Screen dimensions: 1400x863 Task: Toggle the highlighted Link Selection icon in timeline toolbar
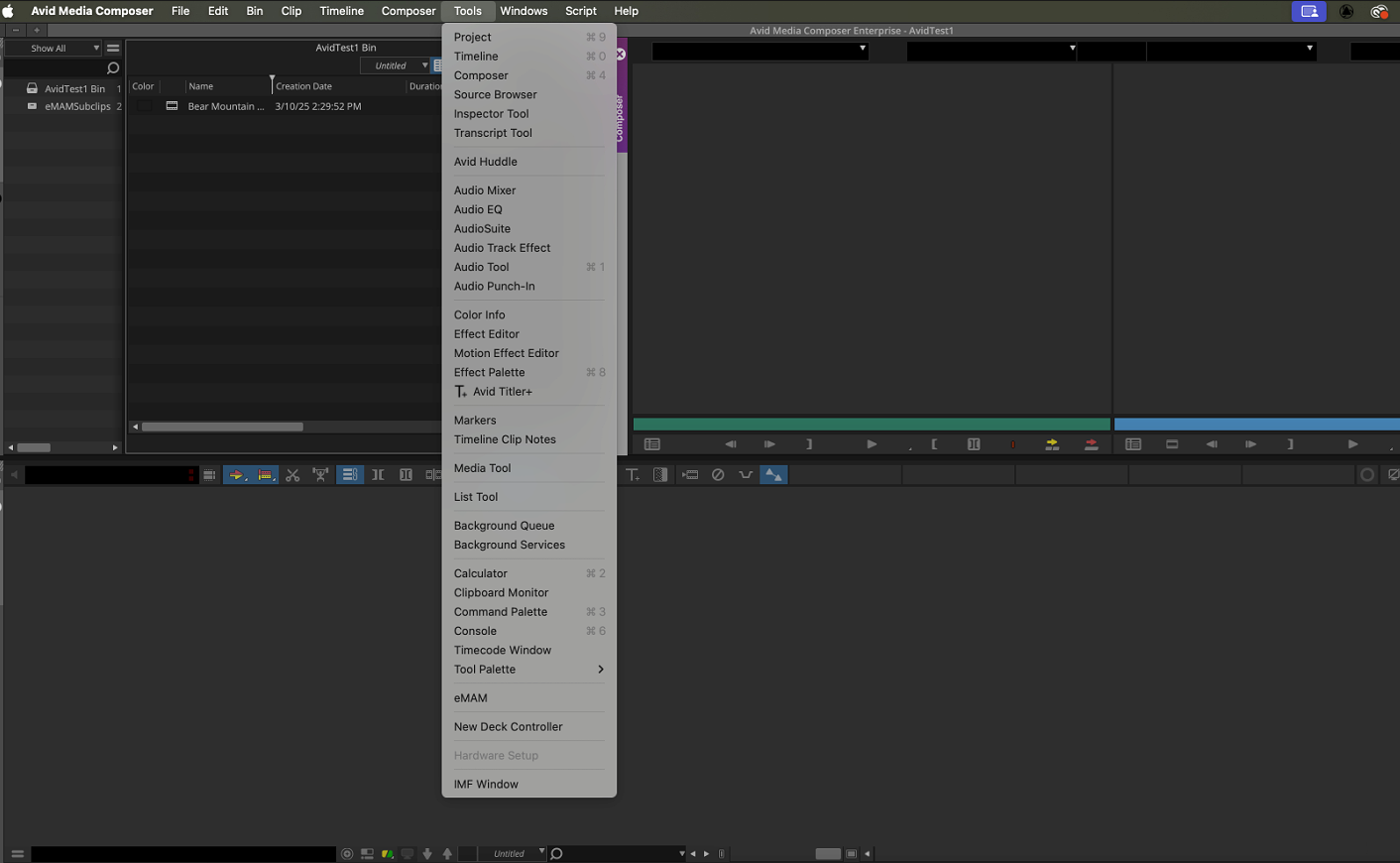(x=349, y=475)
